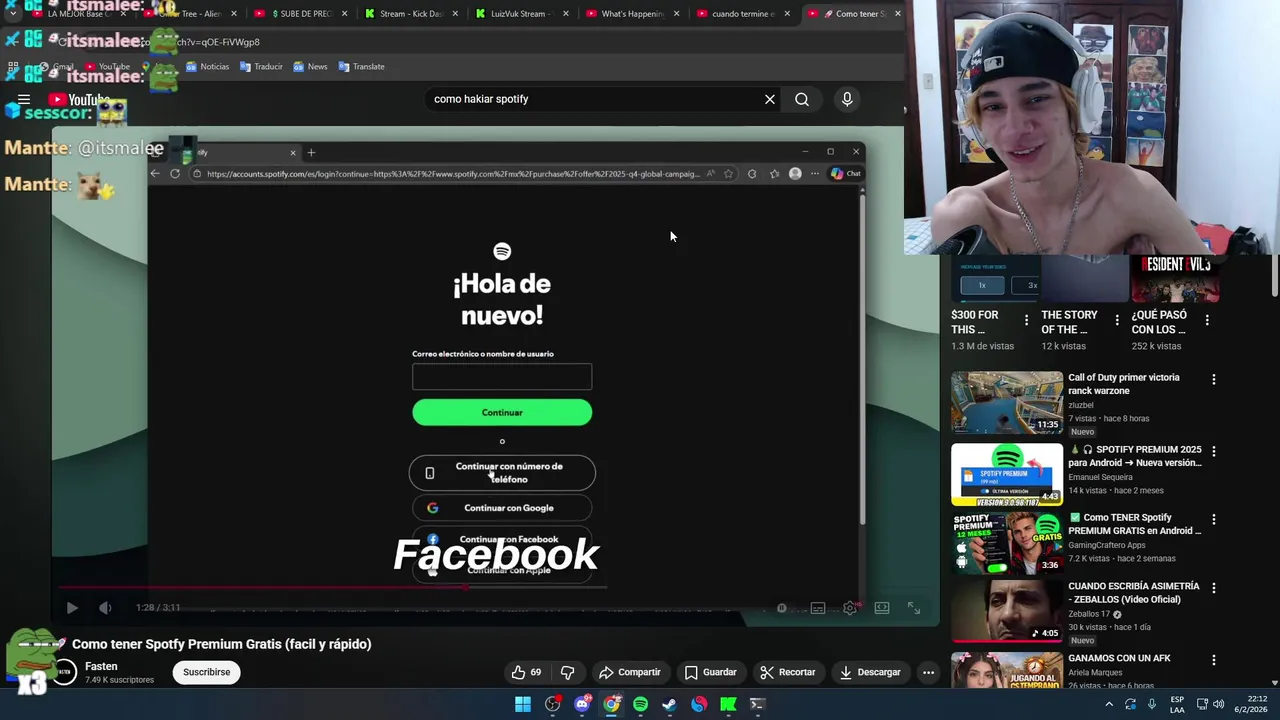Image resolution: width=1280 pixels, height=720 pixels.
Task: Open options menu for CUANDO ESCRIBÍA ASIMETRÍA video
Action: pyautogui.click(x=1214, y=589)
